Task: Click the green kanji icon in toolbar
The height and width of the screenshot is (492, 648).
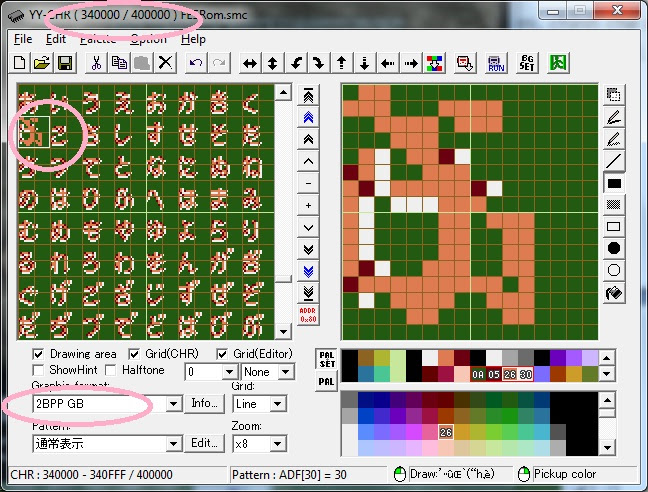Action: 558,63
